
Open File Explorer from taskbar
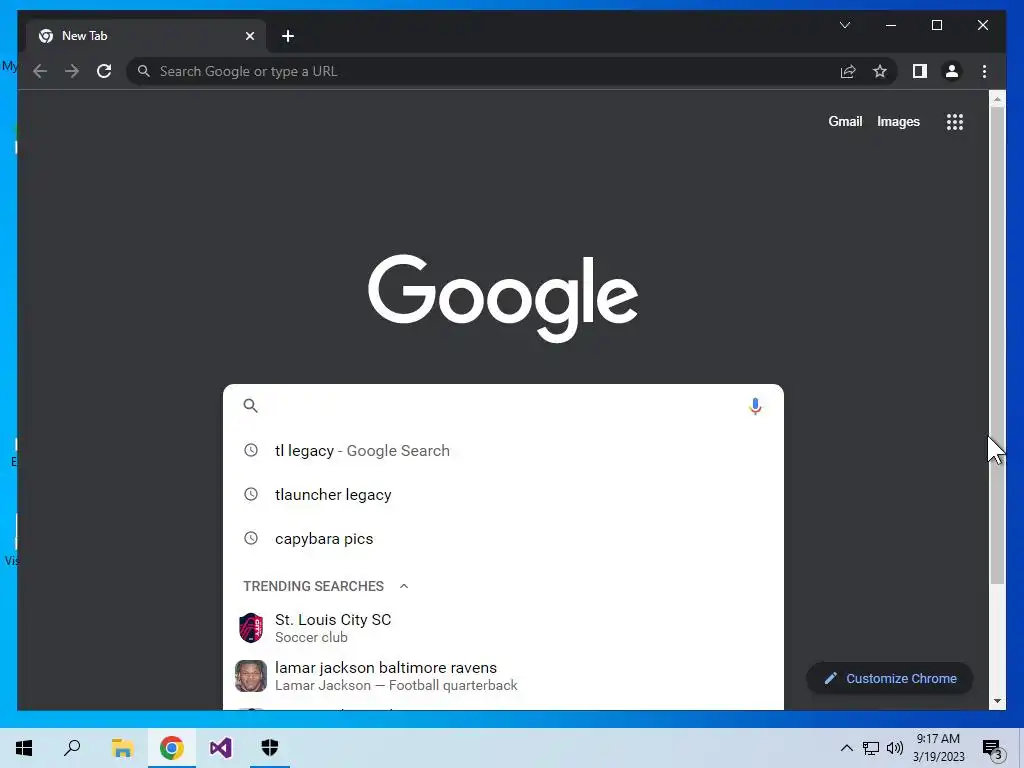point(122,748)
